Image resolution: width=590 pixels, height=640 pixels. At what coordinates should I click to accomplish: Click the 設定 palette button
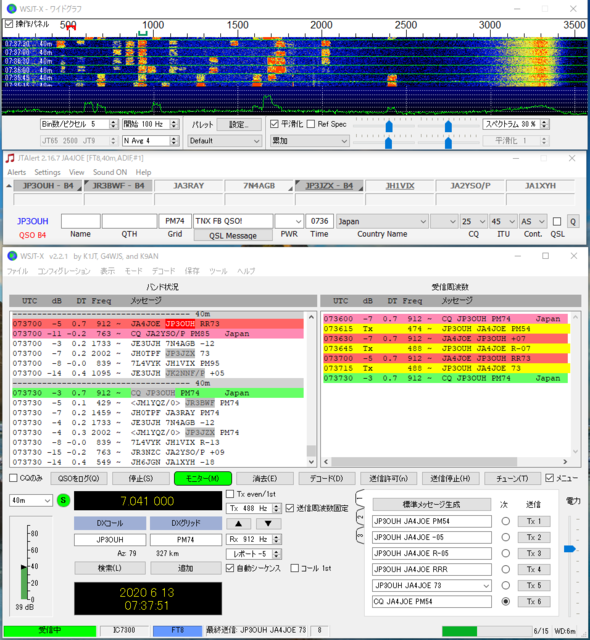[239, 124]
